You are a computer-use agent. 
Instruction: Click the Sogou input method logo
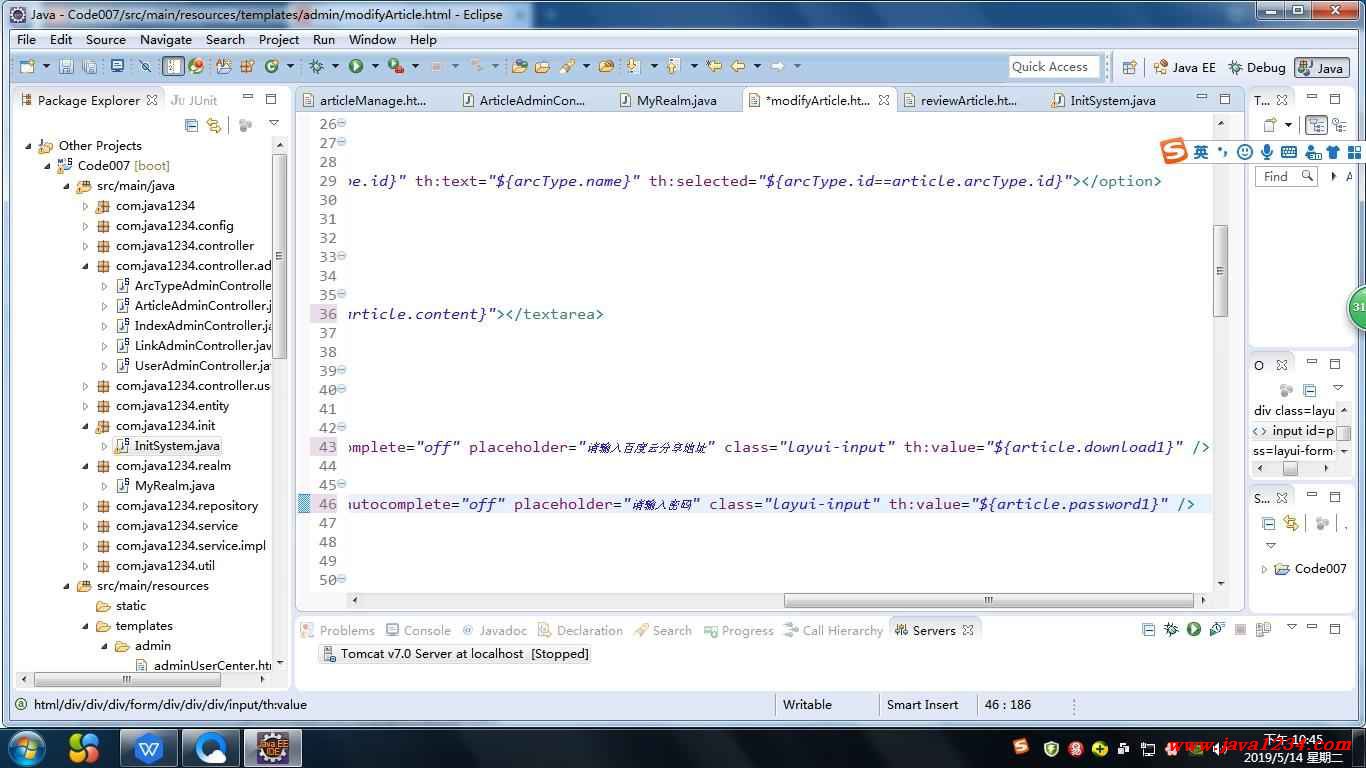pos(1174,152)
